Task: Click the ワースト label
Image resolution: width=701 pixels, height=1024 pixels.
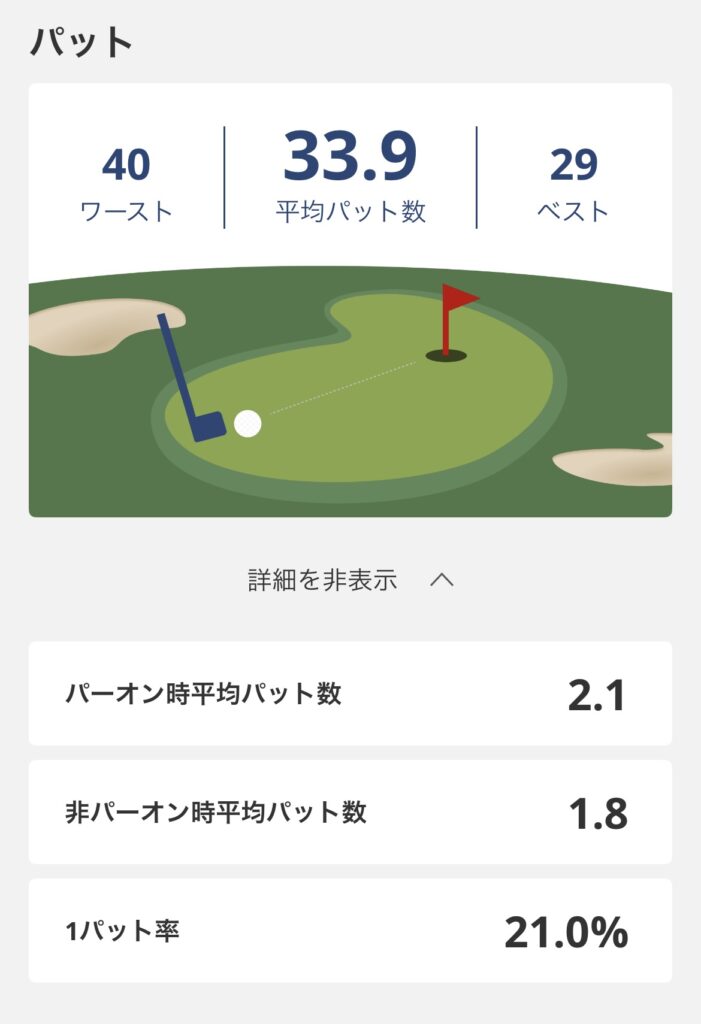Action: (126, 211)
